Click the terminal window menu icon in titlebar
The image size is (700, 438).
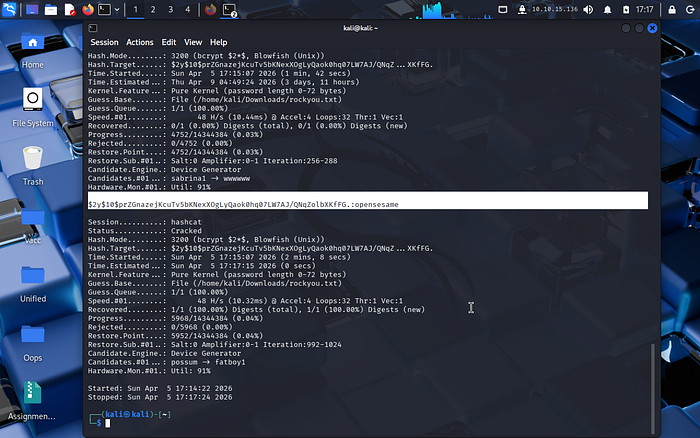pyautogui.click(x=93, y=28)
